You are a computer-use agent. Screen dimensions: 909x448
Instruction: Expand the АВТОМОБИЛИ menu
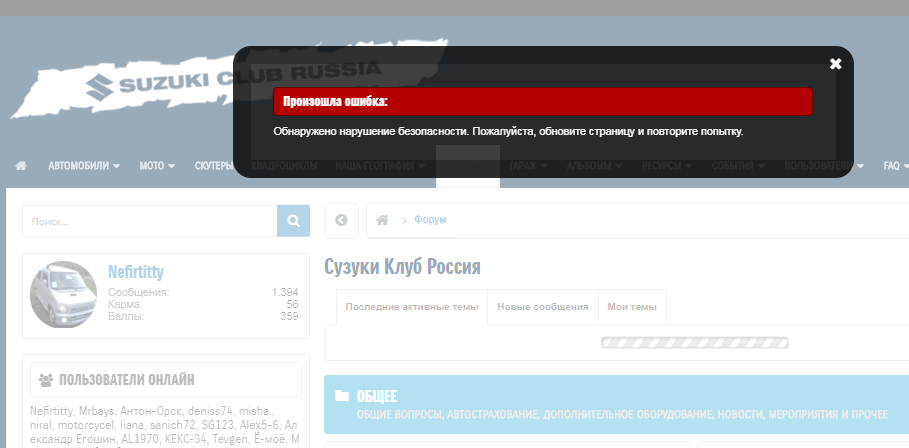84,166
